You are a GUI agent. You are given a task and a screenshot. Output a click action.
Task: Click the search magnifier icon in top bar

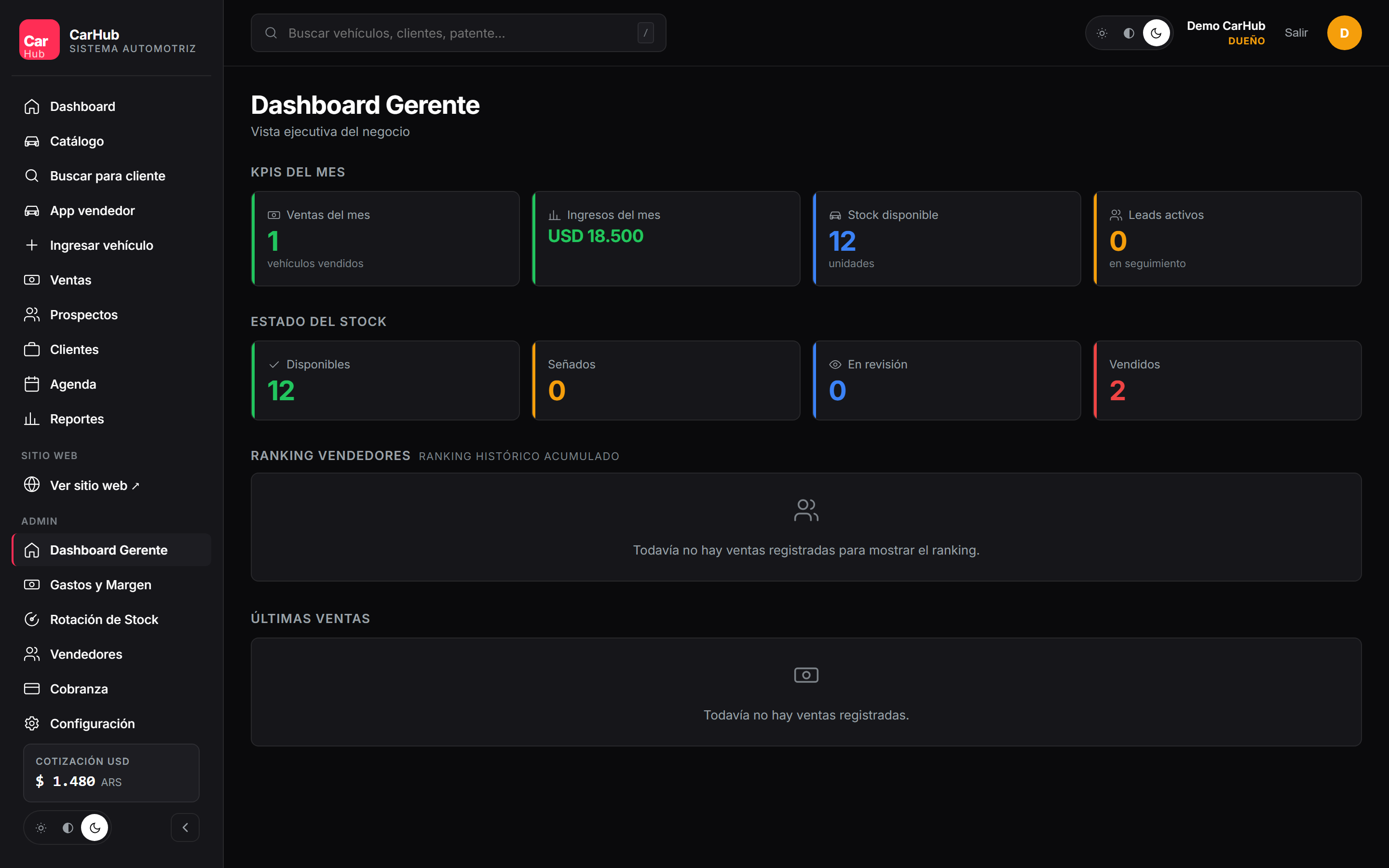[x=271, y=33]
